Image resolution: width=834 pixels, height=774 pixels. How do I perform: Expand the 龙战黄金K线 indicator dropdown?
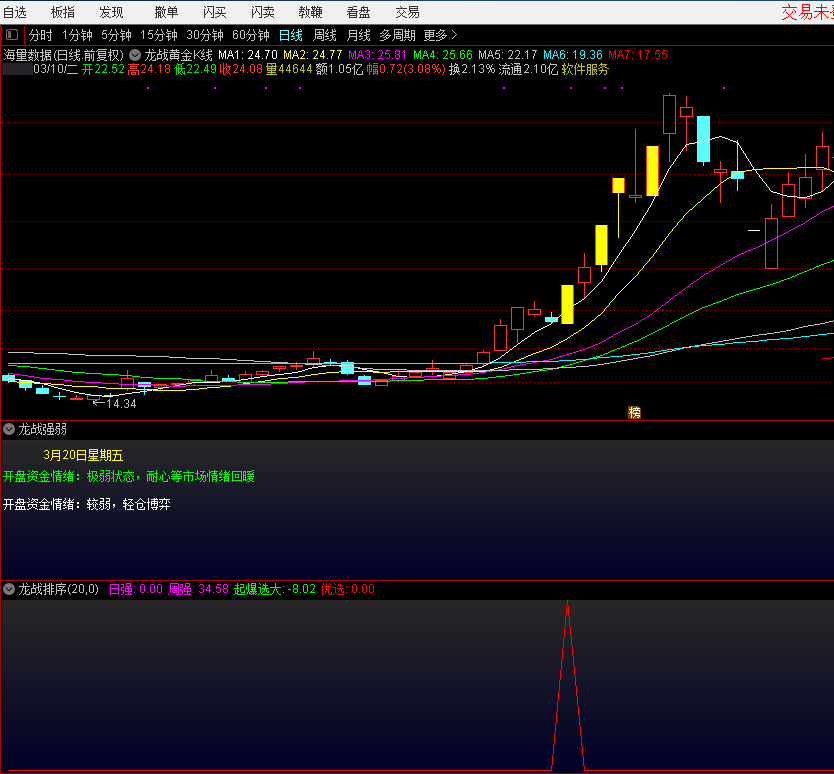click(x=135, y=55)
